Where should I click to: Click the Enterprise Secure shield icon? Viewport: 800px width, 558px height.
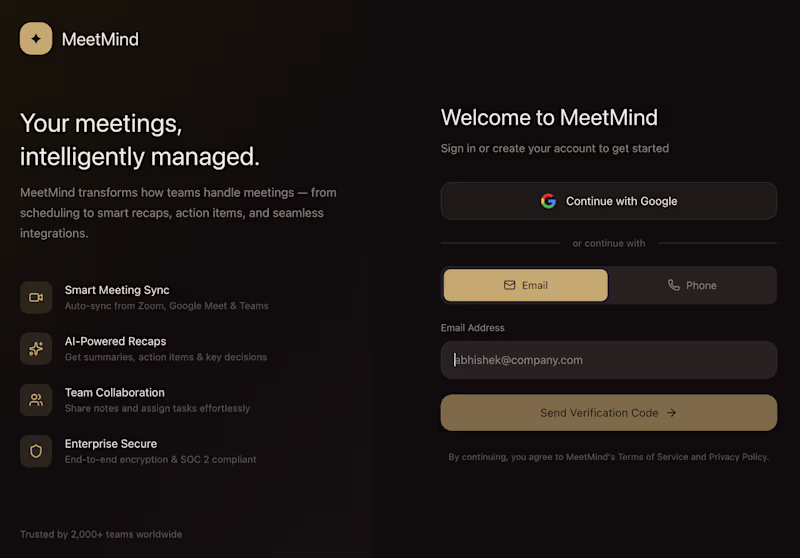click(36, 451)
